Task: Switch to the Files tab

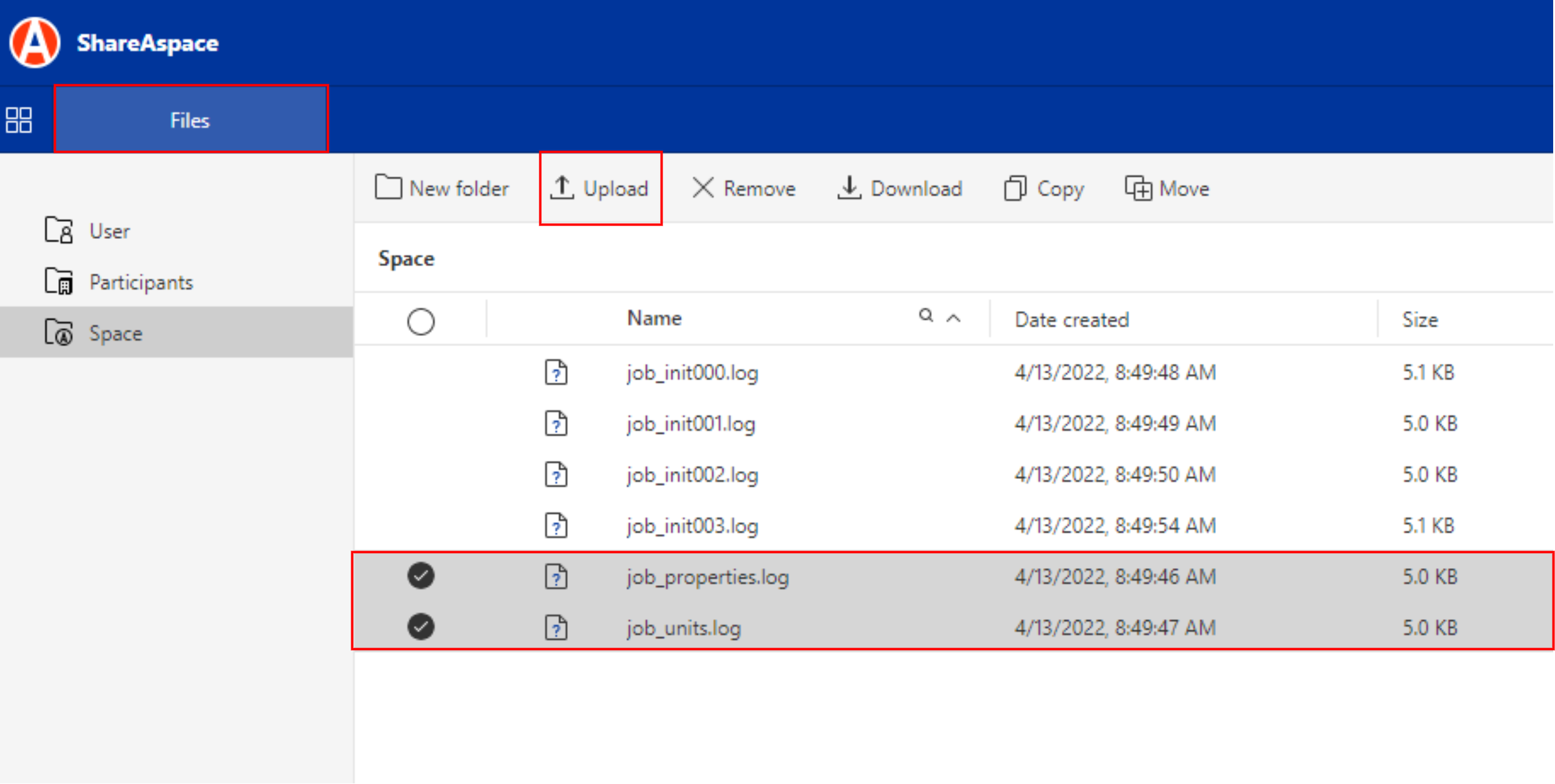Action: [190, 119]
